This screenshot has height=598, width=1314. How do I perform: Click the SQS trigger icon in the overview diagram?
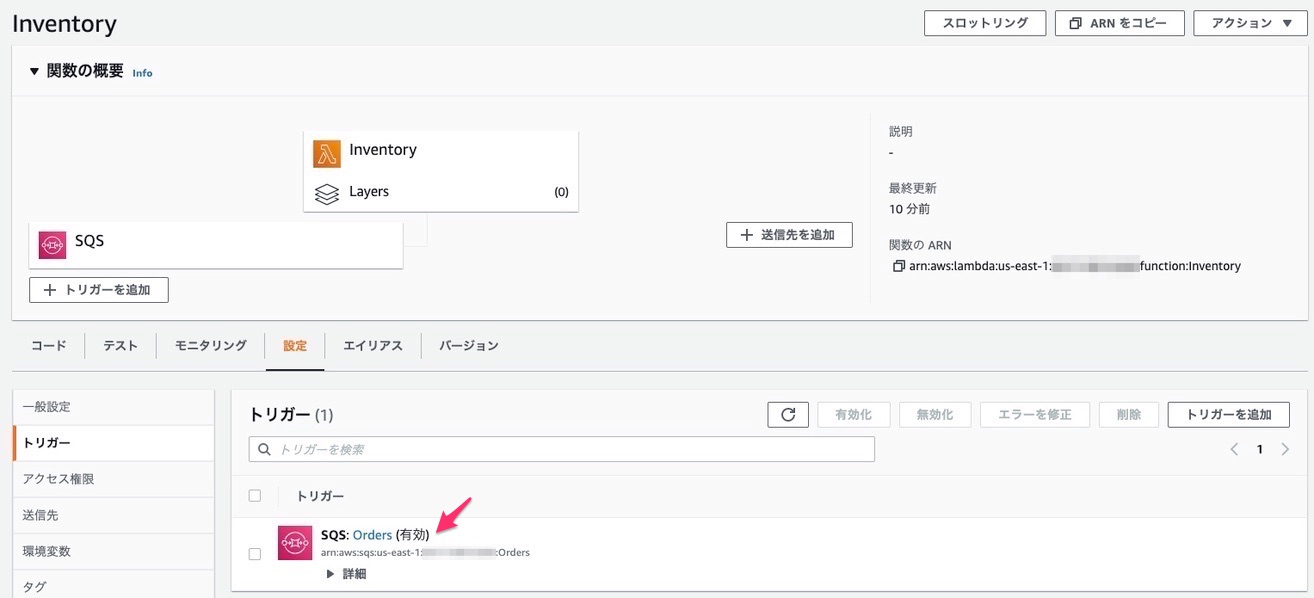click(51, 243)
